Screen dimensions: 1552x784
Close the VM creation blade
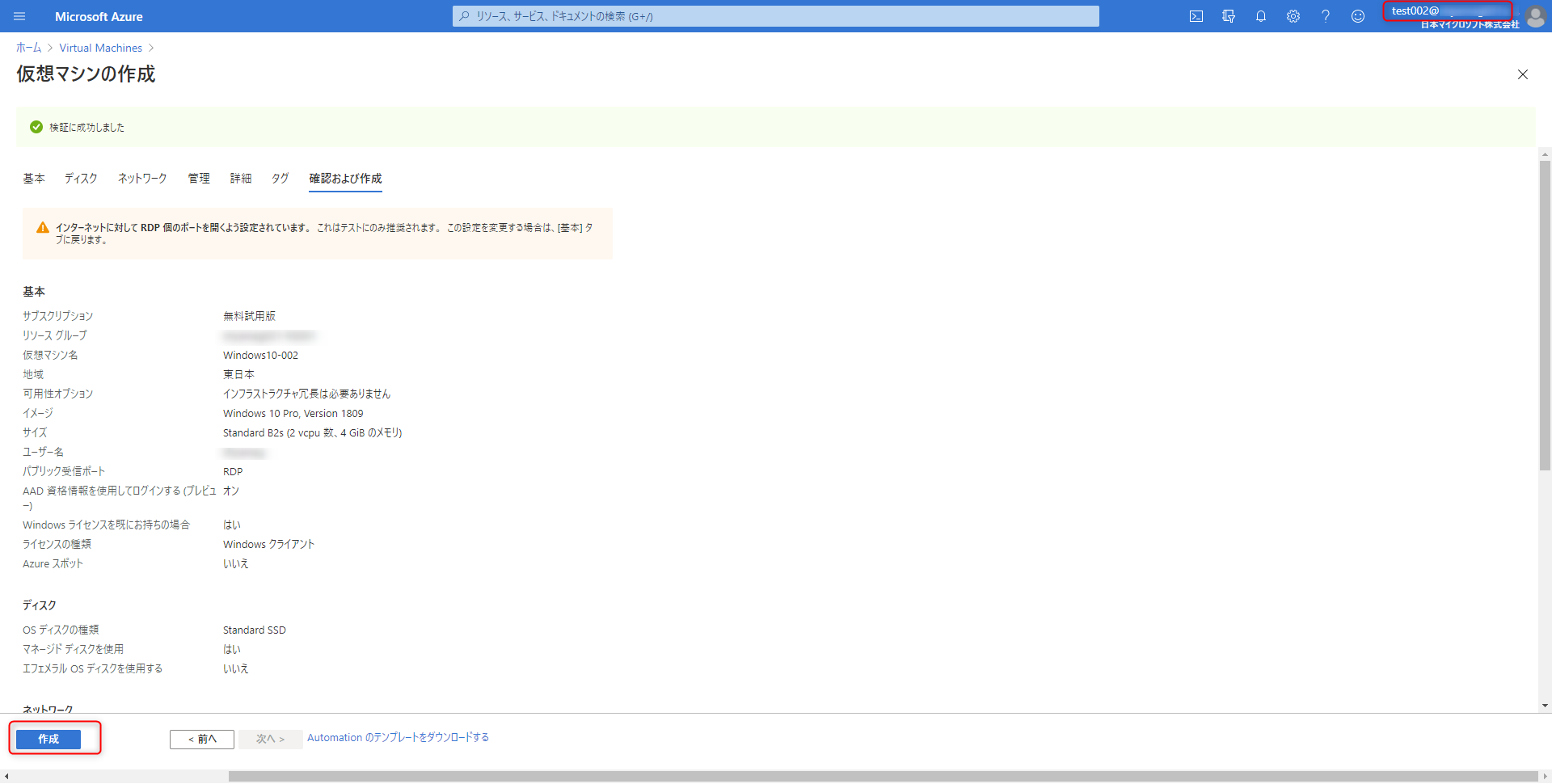[x=1523, y=74]
